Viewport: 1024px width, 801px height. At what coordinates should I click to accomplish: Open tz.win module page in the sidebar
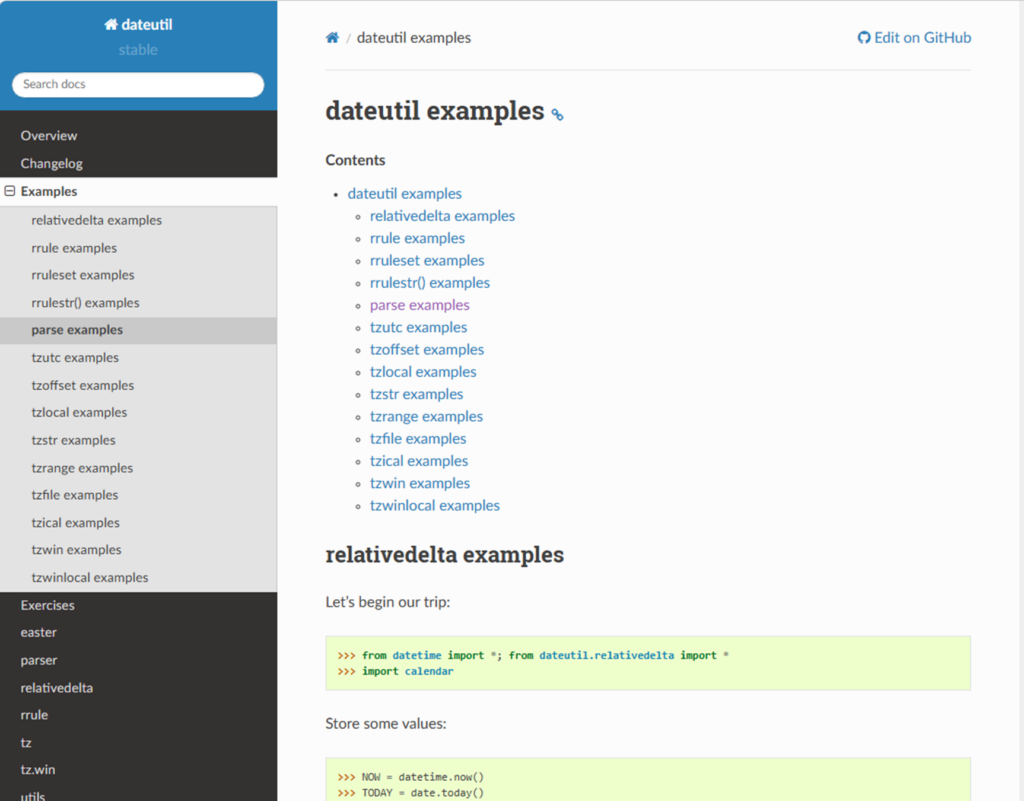click(38, 770)
